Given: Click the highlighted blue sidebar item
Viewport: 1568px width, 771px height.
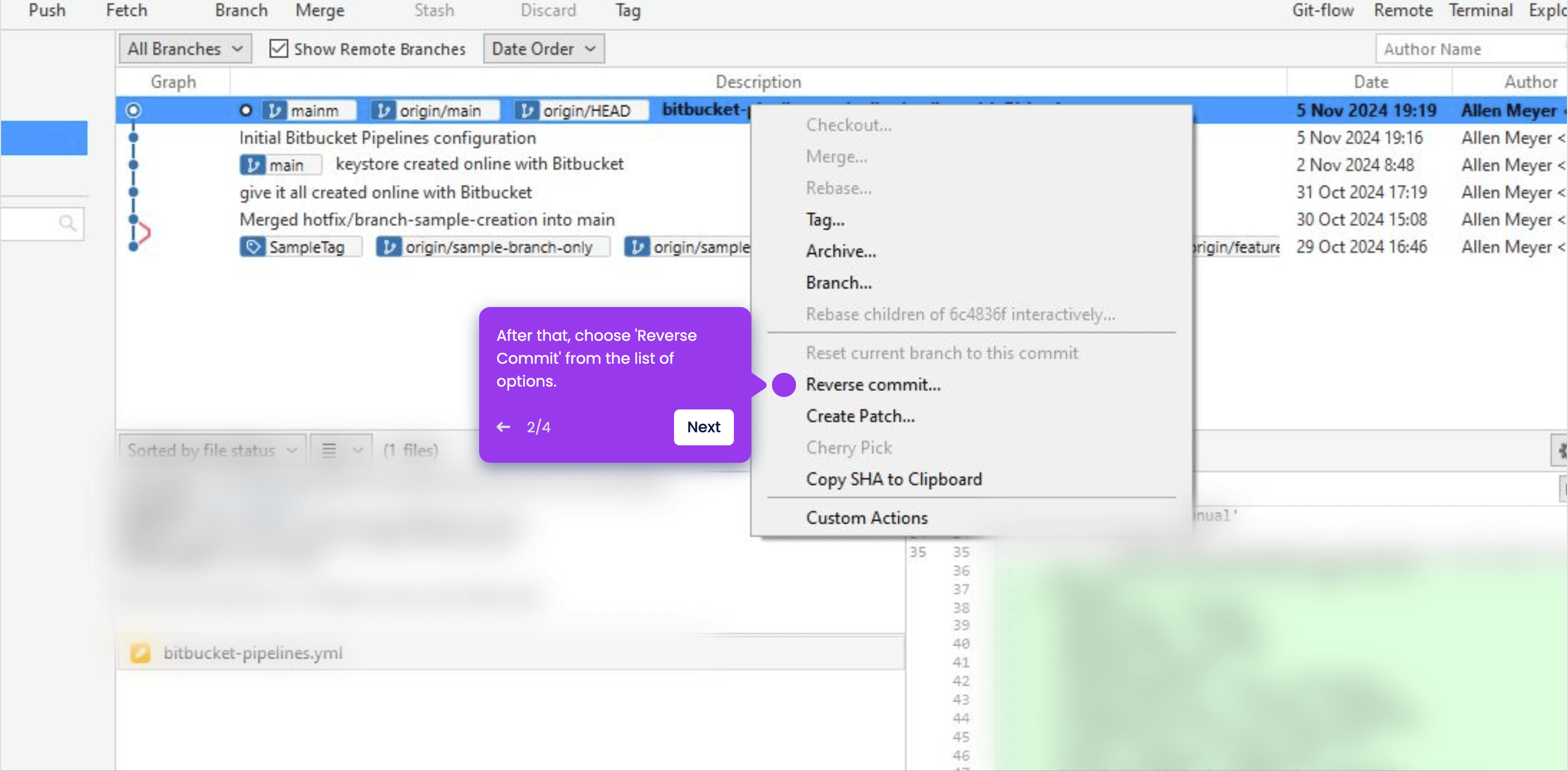Looking at the screenshot, I should (44, 138).
